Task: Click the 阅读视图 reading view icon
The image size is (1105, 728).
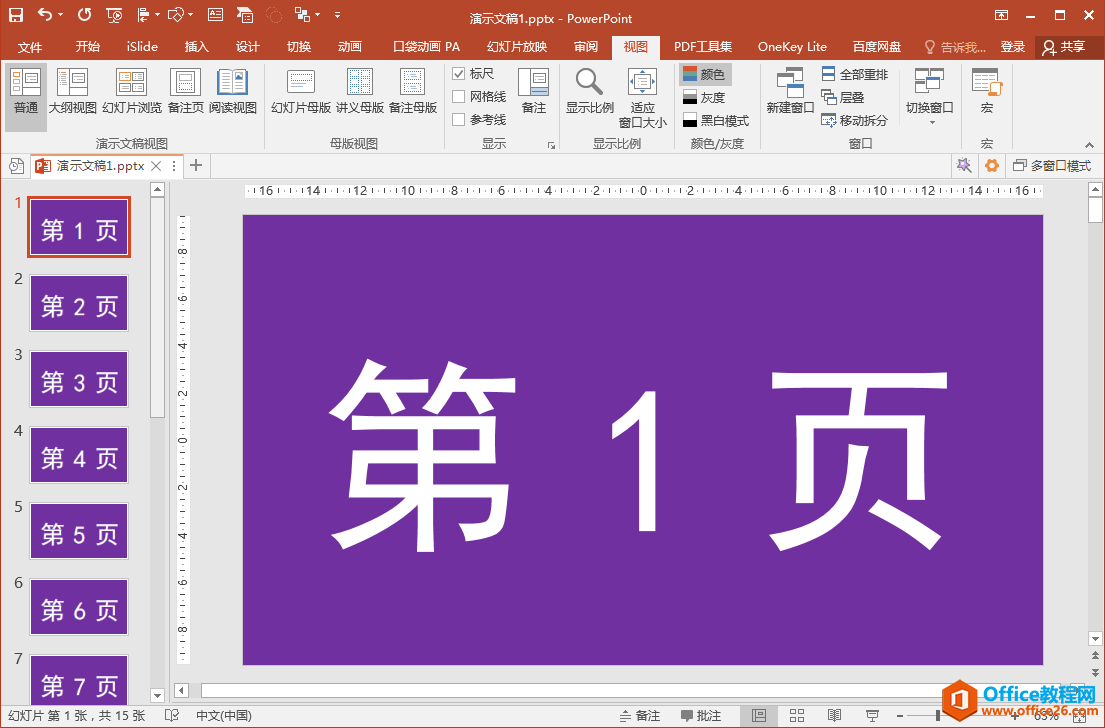Action: [232, 91]
